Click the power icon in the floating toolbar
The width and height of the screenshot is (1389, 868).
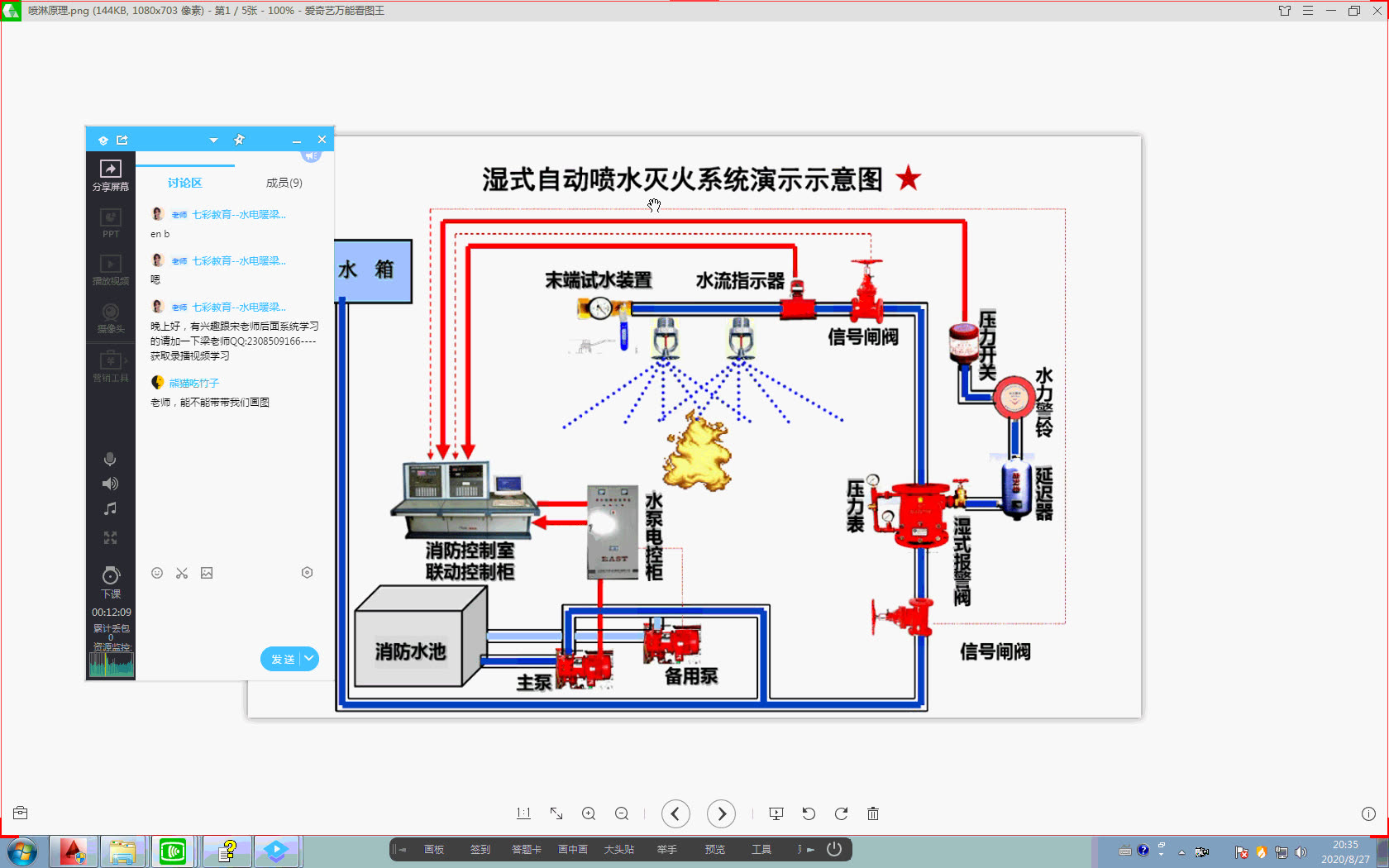click(834, 849)
